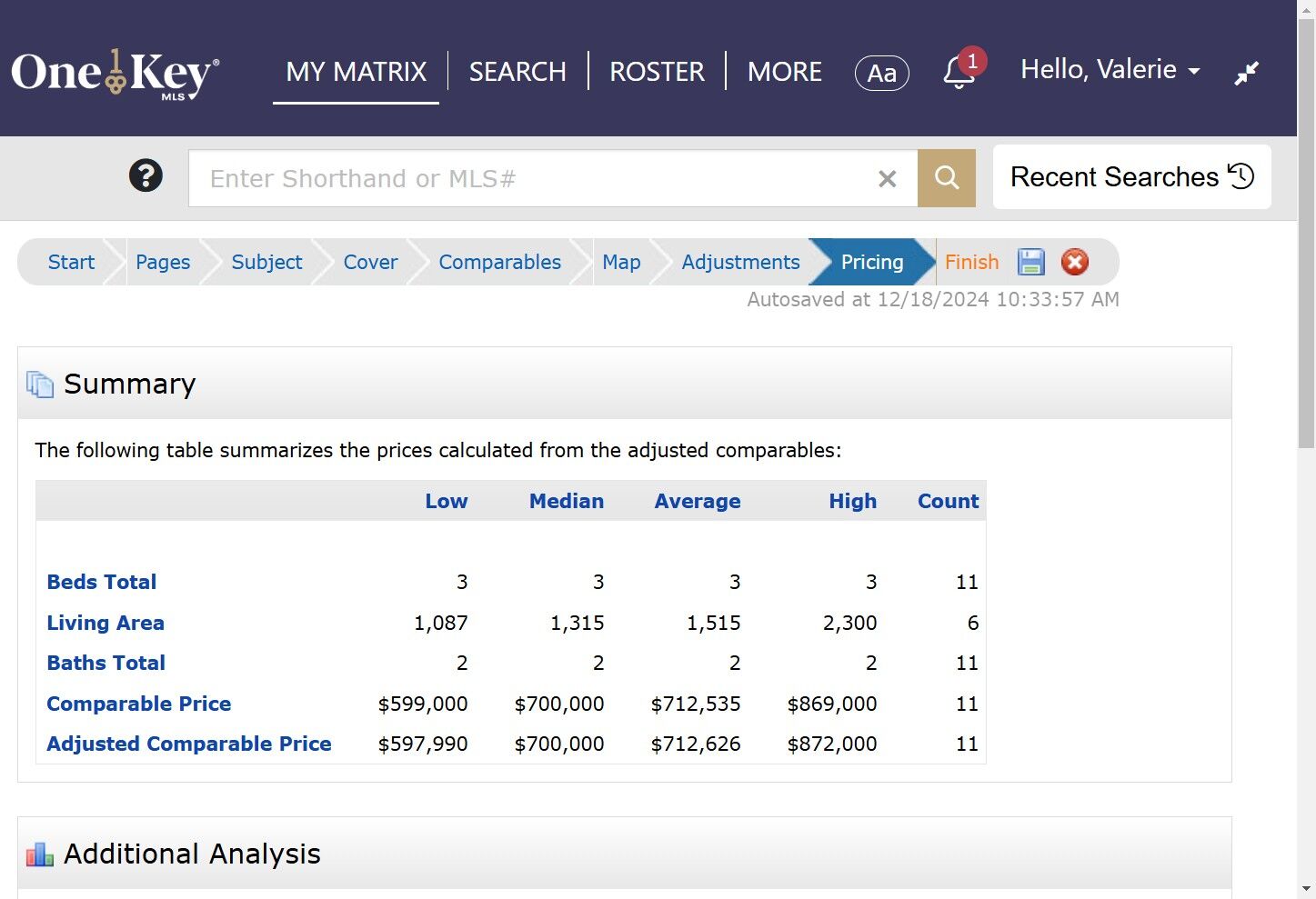Click the Summary copy pages icon
Viewport: 1316px width, 899px height.
click(x=40, y=384)
